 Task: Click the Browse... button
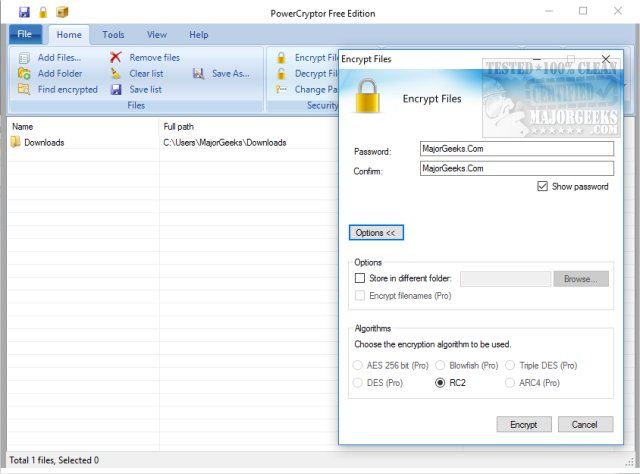581,279
